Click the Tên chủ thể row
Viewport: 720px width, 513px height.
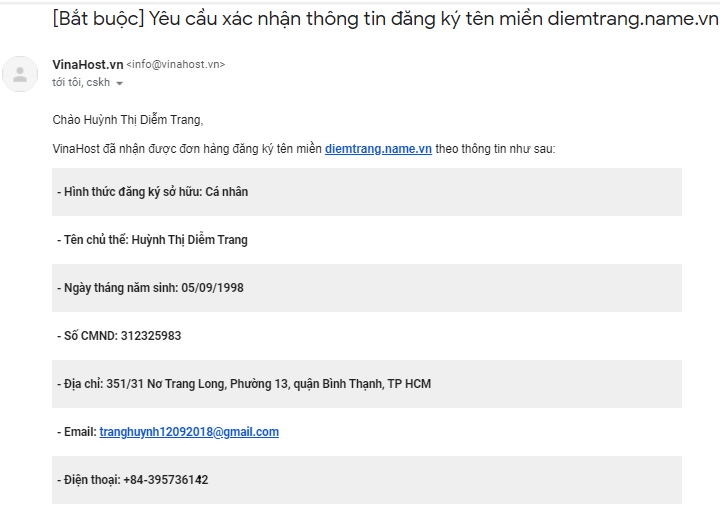point(366,240)
